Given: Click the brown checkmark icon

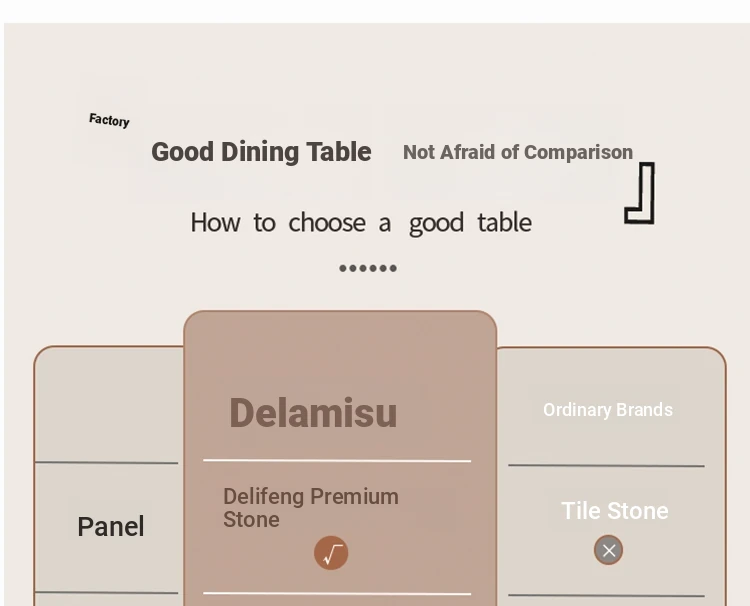Looking at the screenshot, I should pyautogui.click(x=331, y=553).
